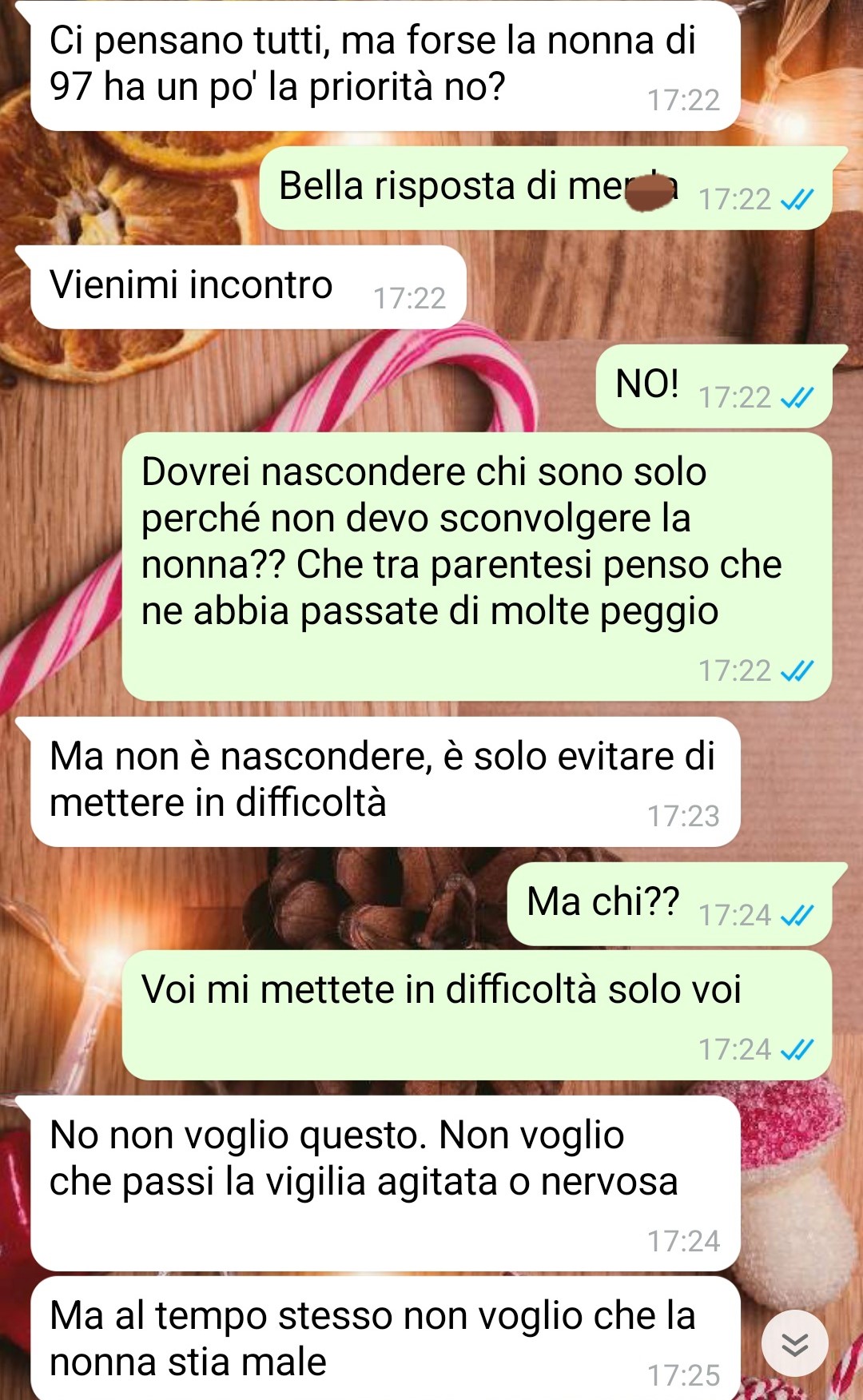Click read ticks on 'Dovrei nascondere' message
This screenshot has height=1400, width=863.
coord(797,670)
